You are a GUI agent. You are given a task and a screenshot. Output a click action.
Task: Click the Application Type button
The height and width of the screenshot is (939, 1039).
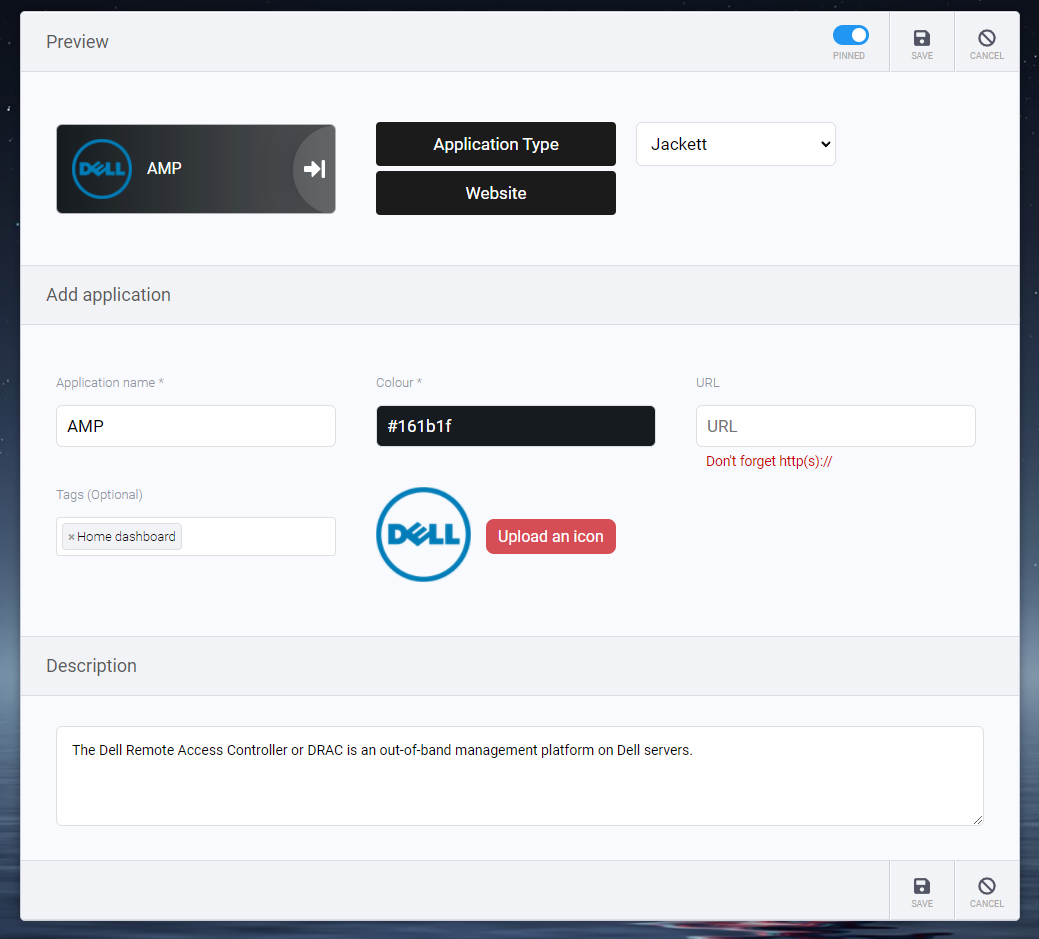click(x=495, y=144)
